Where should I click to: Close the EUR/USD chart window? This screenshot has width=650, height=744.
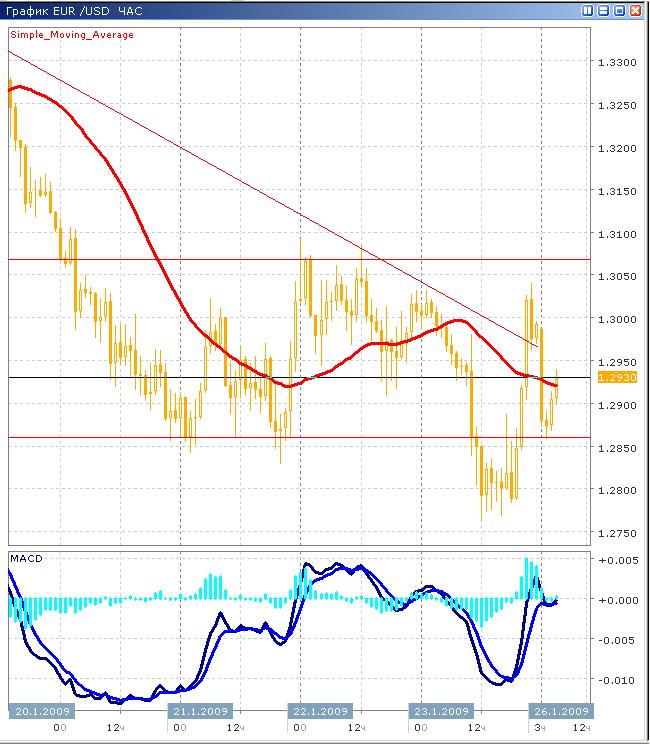pos(636,11)
